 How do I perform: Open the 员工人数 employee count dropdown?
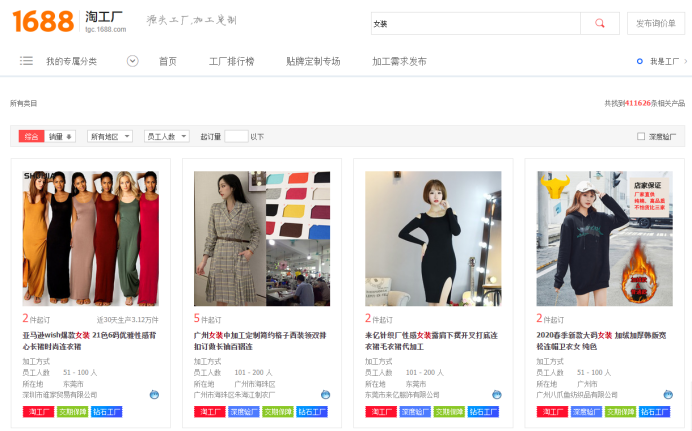167,136
